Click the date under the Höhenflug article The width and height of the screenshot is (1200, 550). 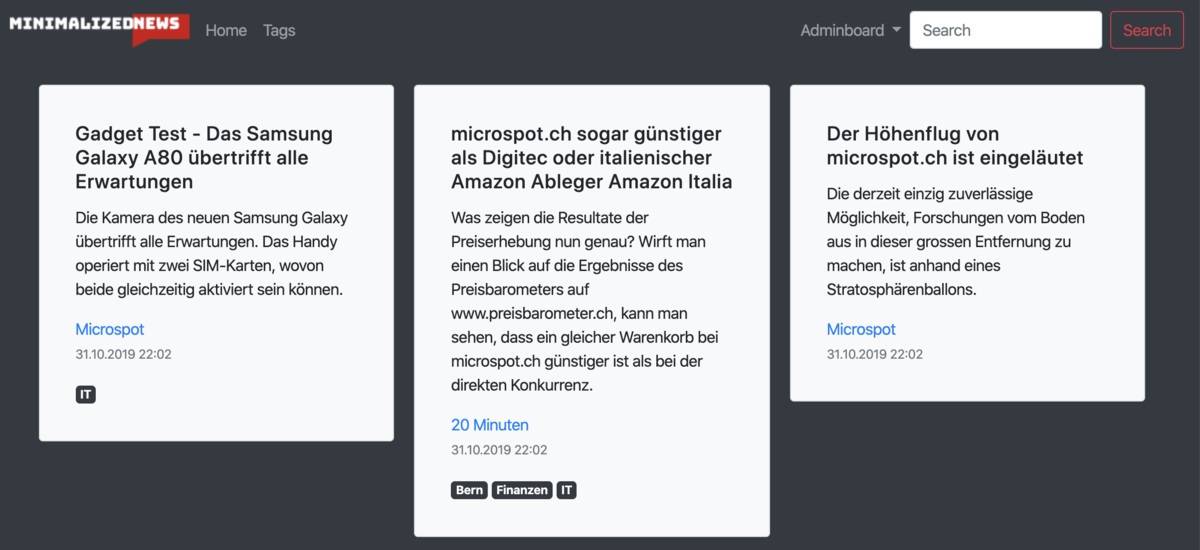click(875, 354)
